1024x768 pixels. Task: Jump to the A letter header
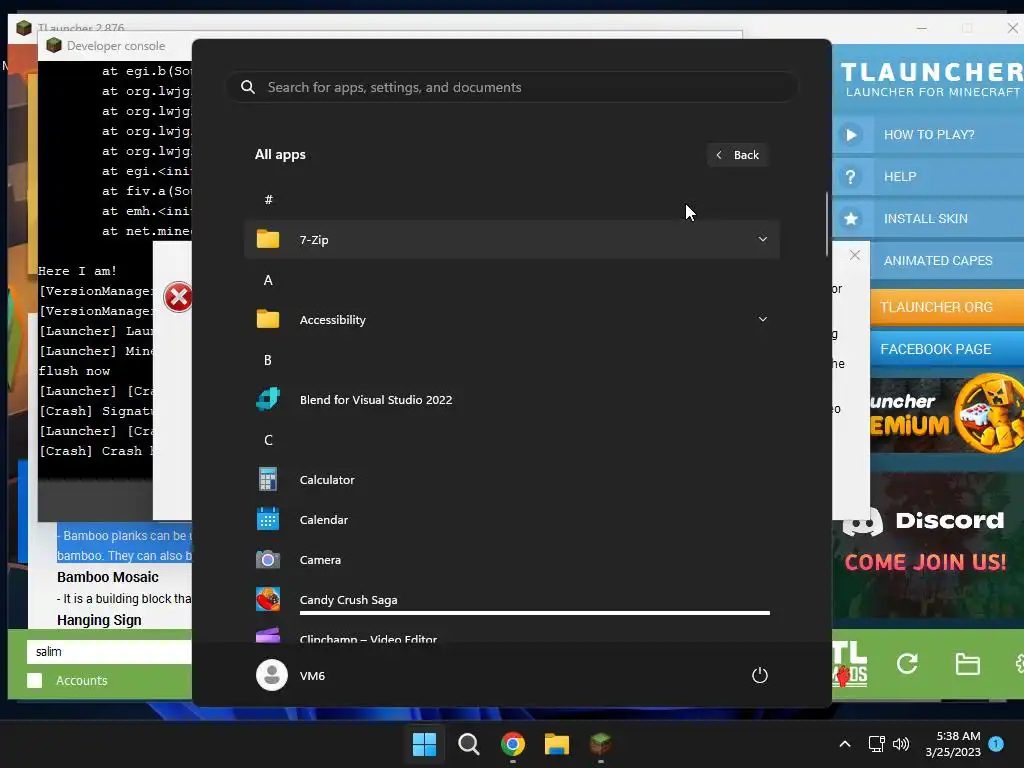click(x=268, y=280)
